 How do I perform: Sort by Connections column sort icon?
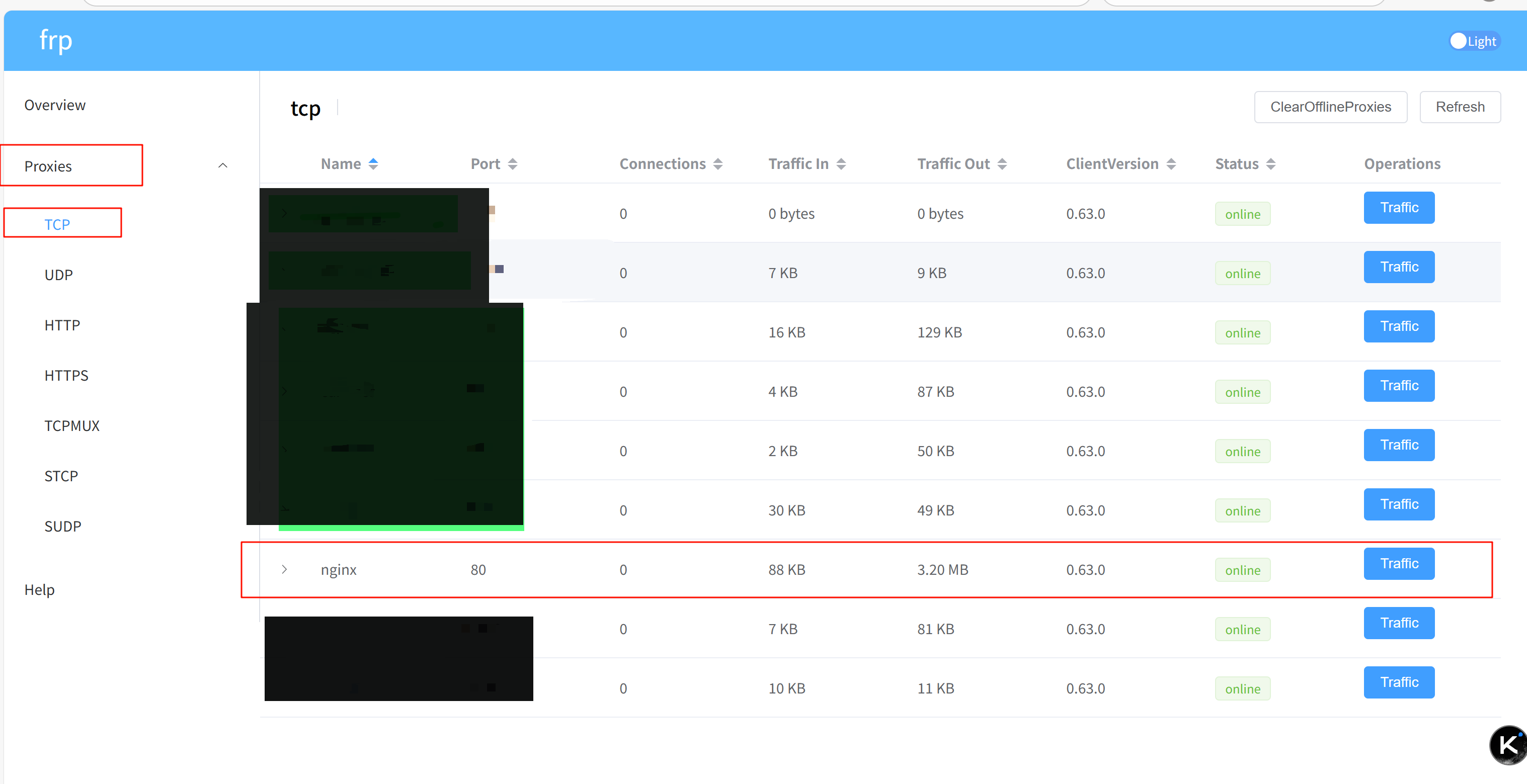pos(717,164)
